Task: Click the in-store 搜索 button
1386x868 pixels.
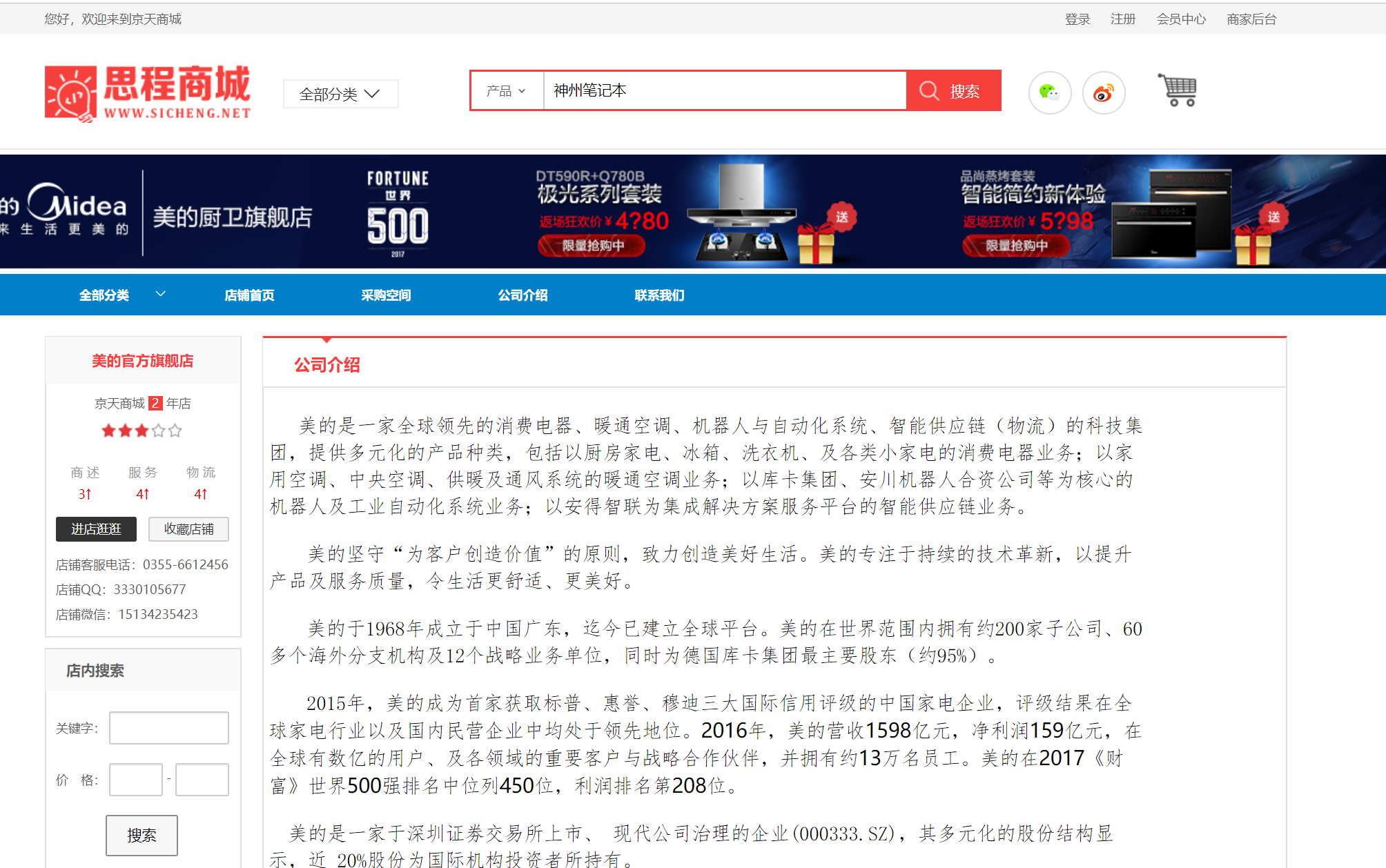Action: coord(141,836)
